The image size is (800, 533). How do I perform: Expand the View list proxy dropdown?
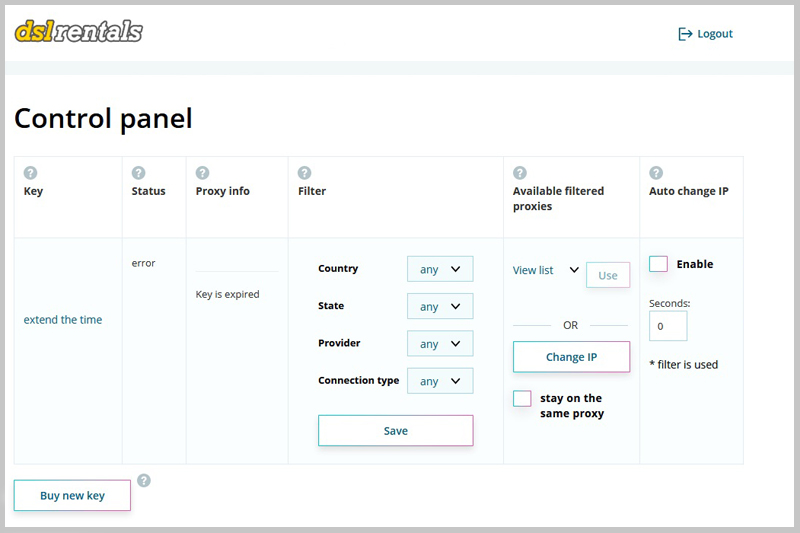546,270
